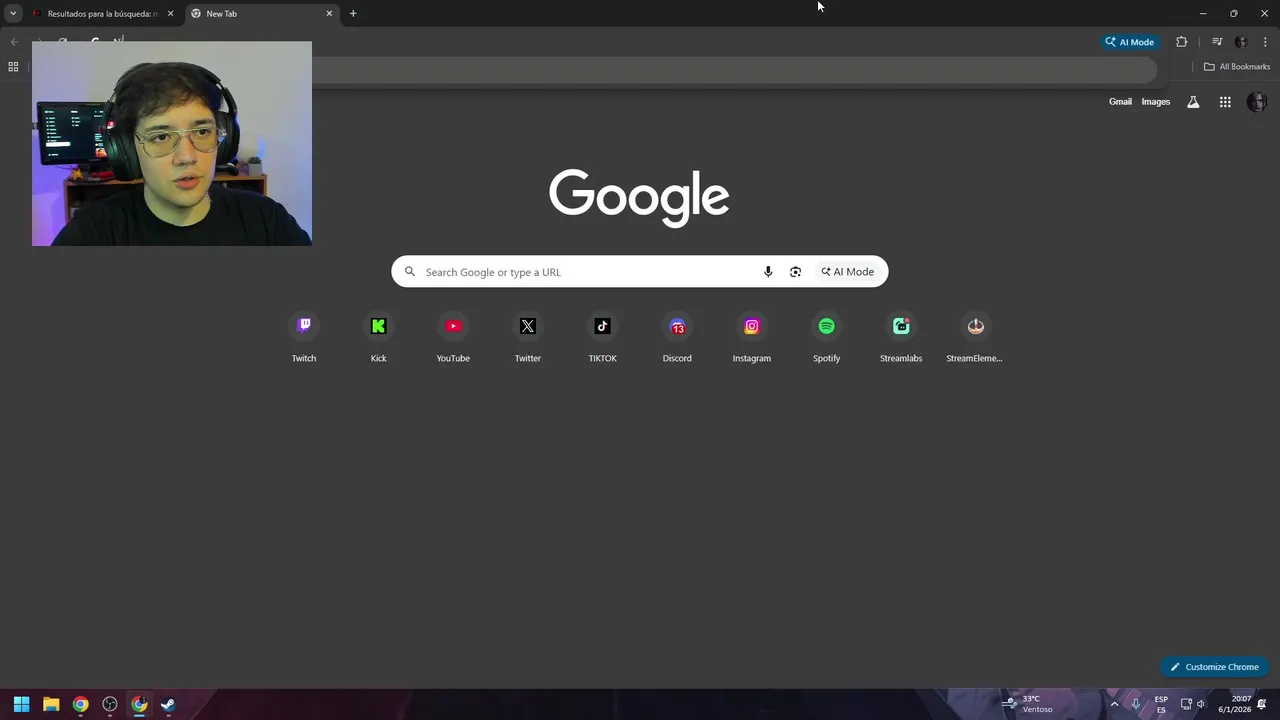The height and width of the screenshot is (720, 1280).
Task: Click the AI Mode toolbar button
Action: [x=1130, y=42]
